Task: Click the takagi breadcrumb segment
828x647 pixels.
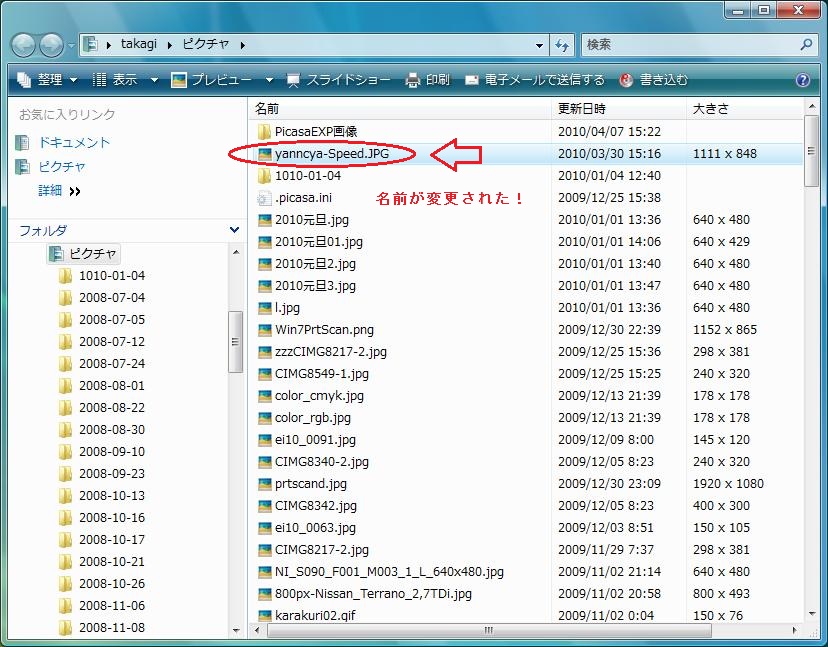Action: (139, 44)
